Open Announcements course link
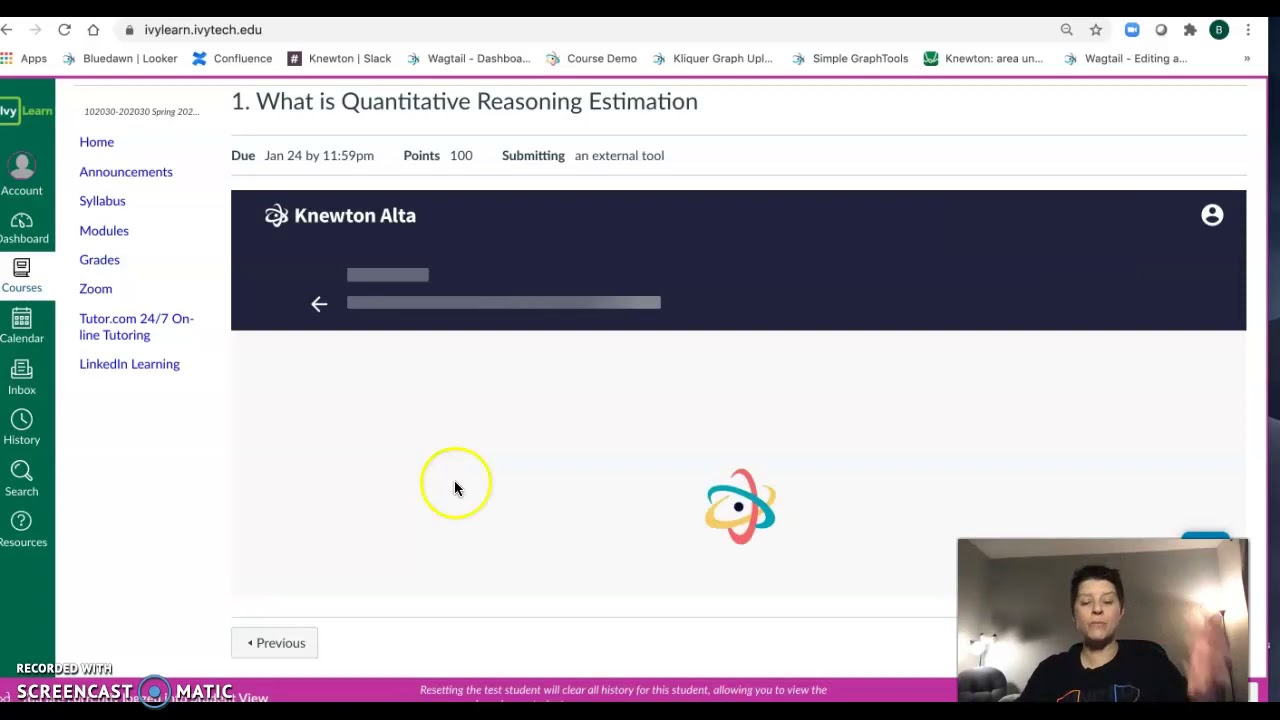This screenshot has height=720, width=1280. coord(126,172)
